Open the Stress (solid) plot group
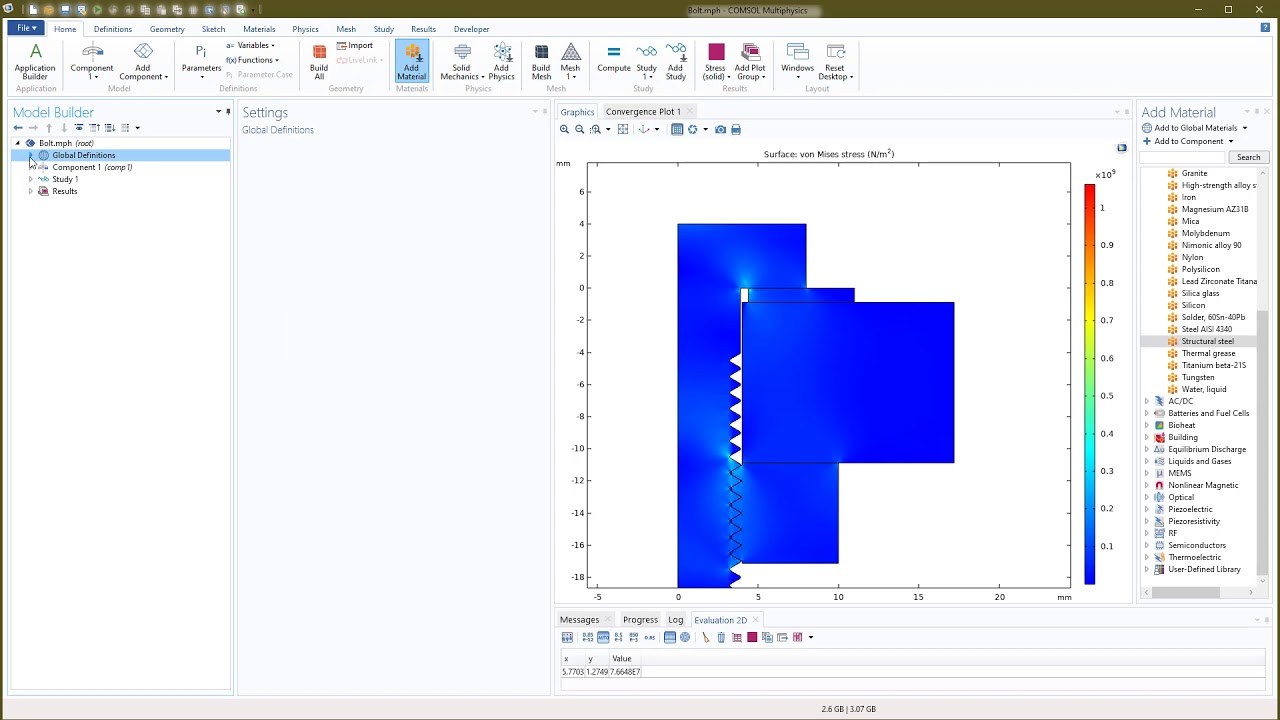The height and width of the screenshot is (720, 1280). click(715, 61)
